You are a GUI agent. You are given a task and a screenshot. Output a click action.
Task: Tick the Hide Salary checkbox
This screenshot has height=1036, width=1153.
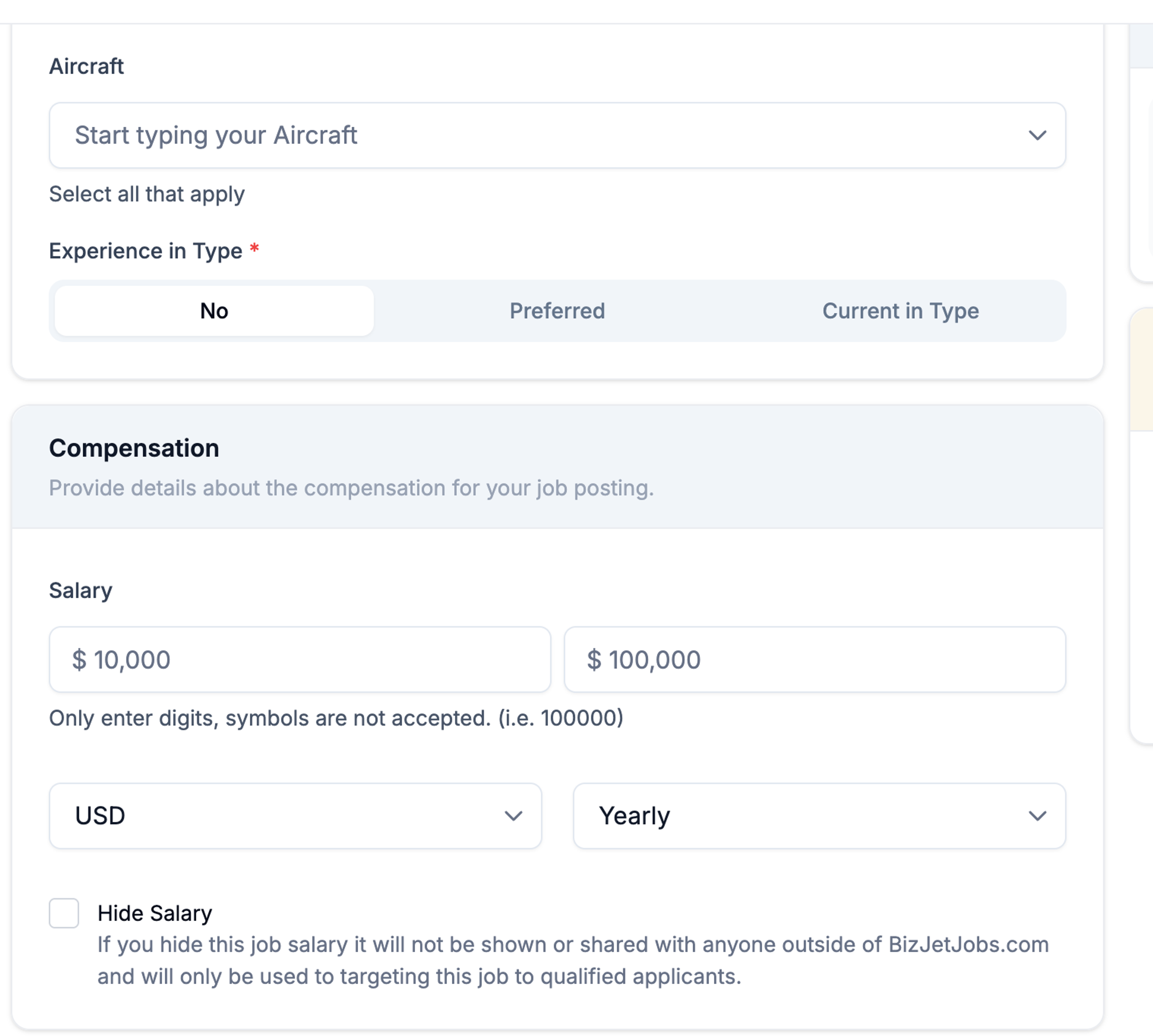click(x=64, y=913)
